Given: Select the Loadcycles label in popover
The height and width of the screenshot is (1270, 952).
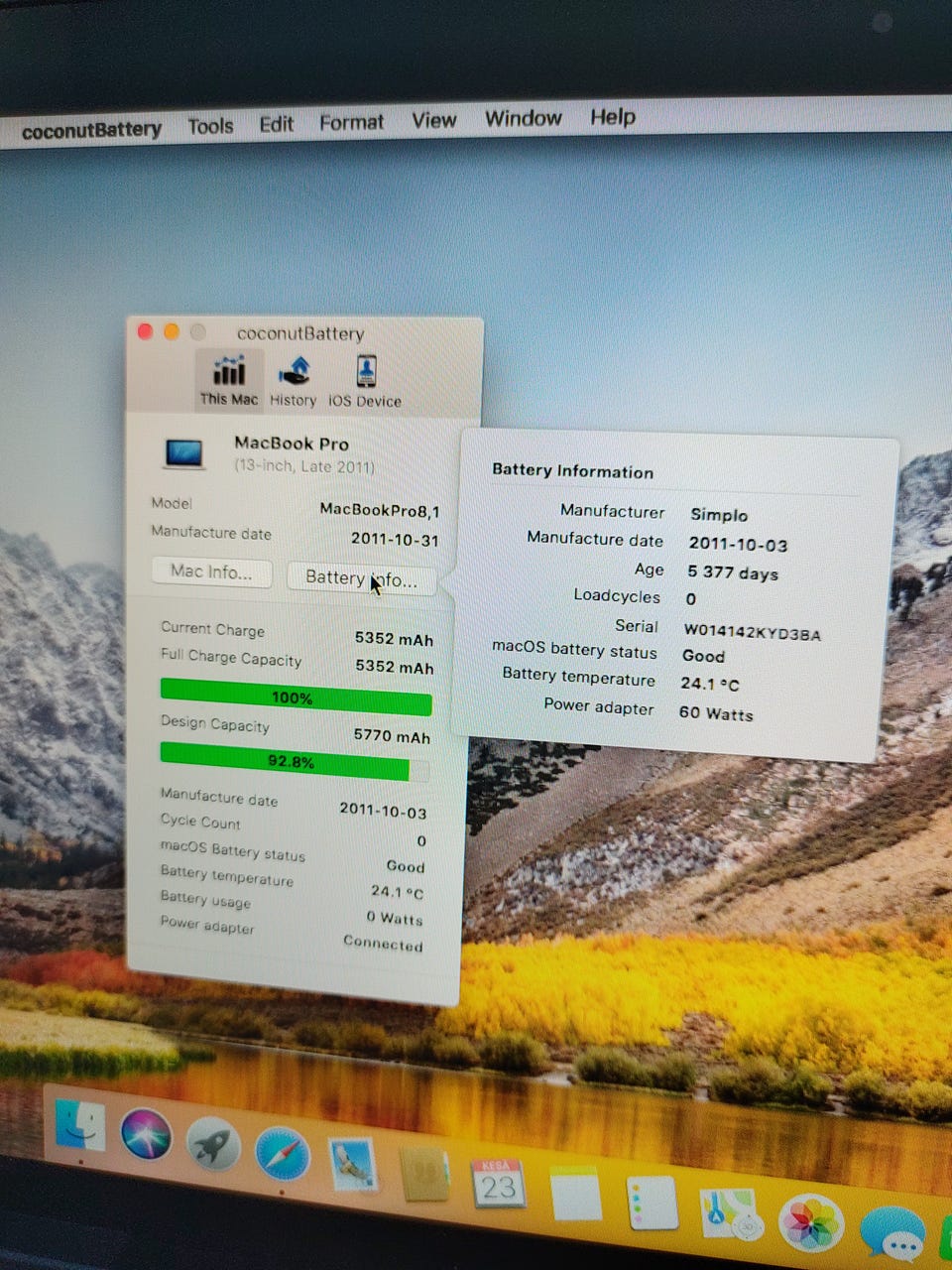Looking at the screenshot, I should click(616, 596).
